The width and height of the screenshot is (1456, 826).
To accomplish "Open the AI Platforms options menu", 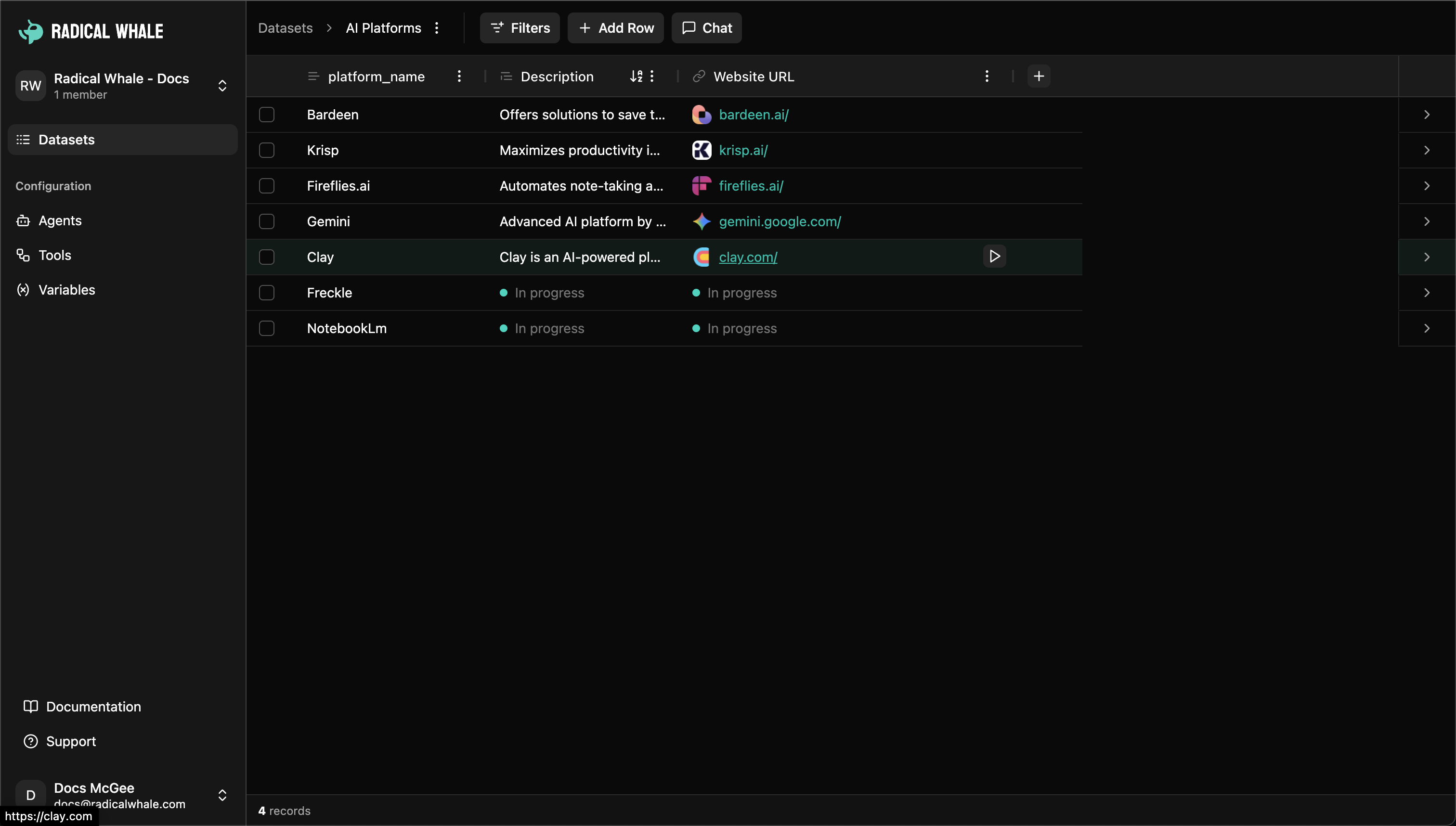I will point(436,27).
